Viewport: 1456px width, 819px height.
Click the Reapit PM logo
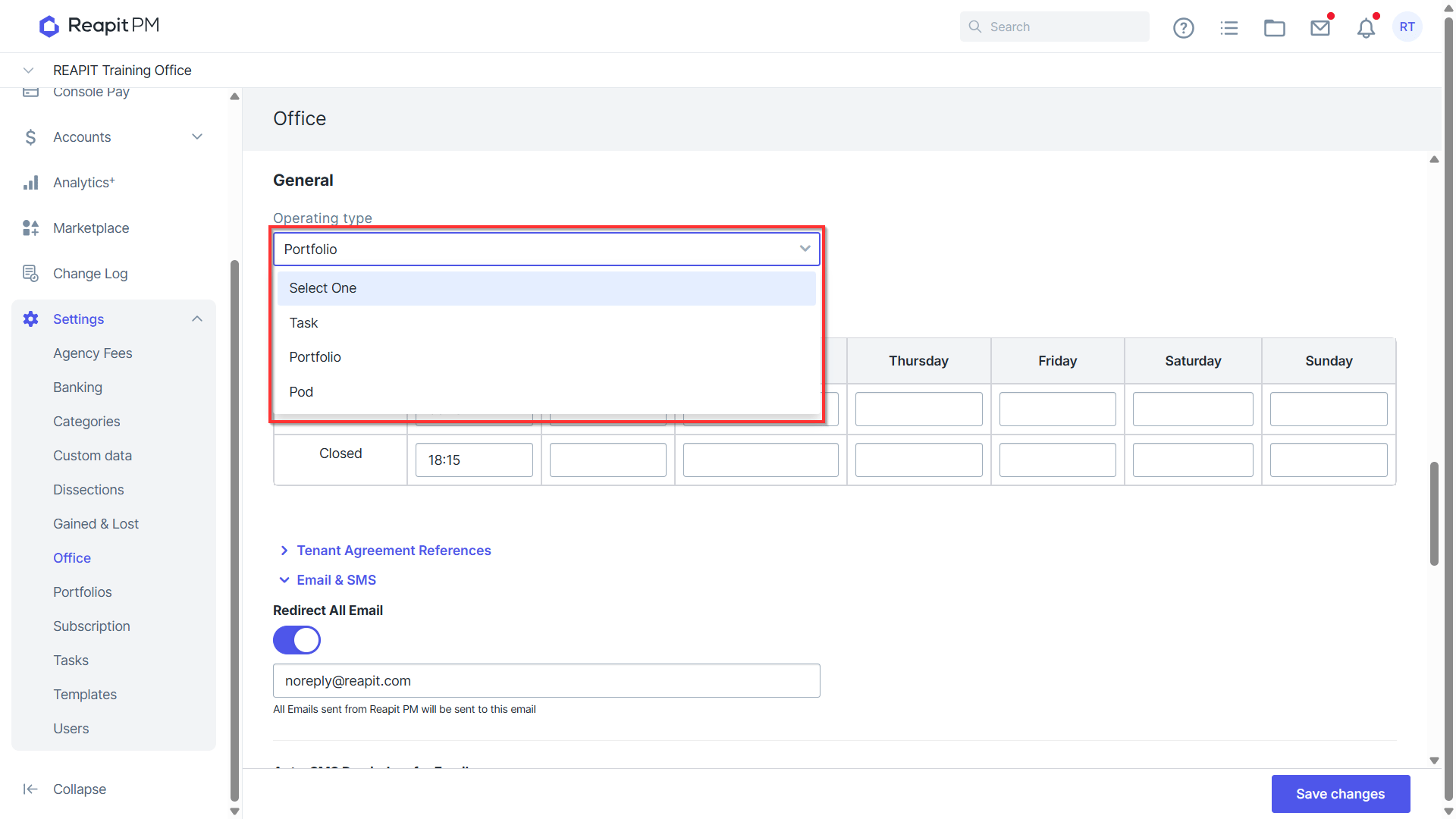99,27
